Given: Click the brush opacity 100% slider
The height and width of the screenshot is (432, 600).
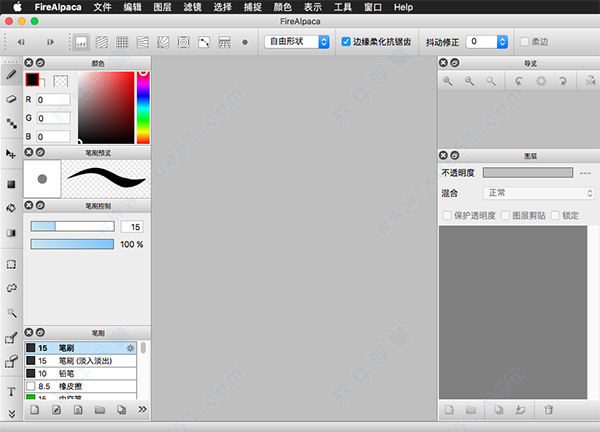Looking at the screenshot, I should pyautogui.click(x=72, y=244).
